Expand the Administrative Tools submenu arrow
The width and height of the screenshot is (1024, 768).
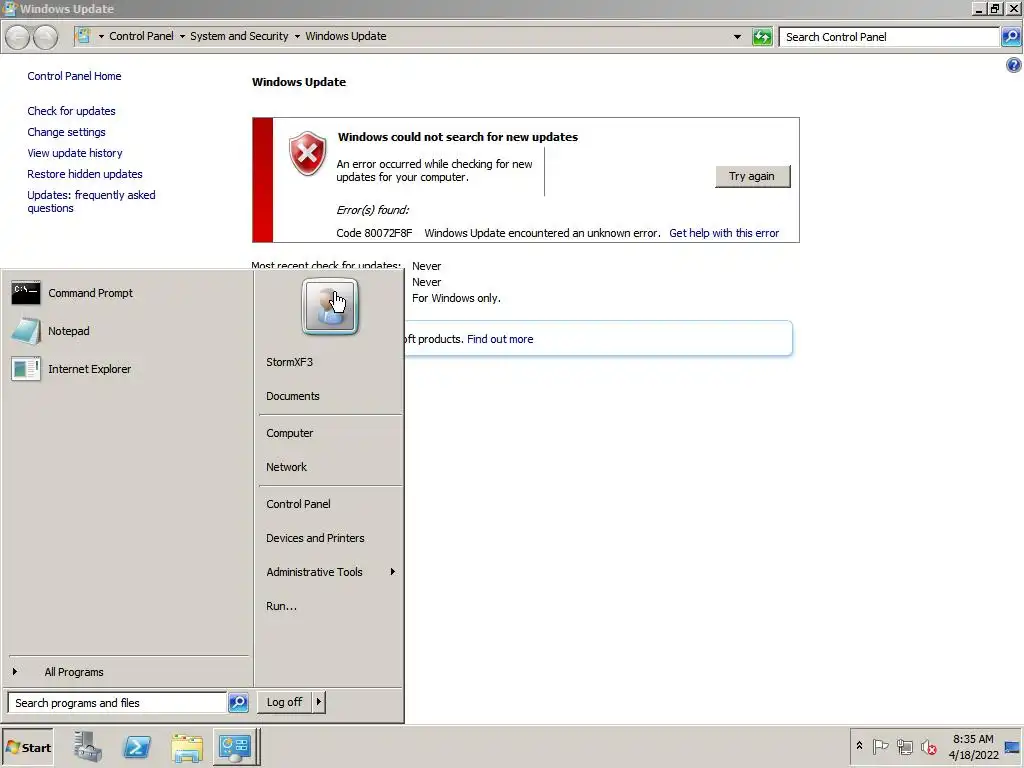coord(392,571)
